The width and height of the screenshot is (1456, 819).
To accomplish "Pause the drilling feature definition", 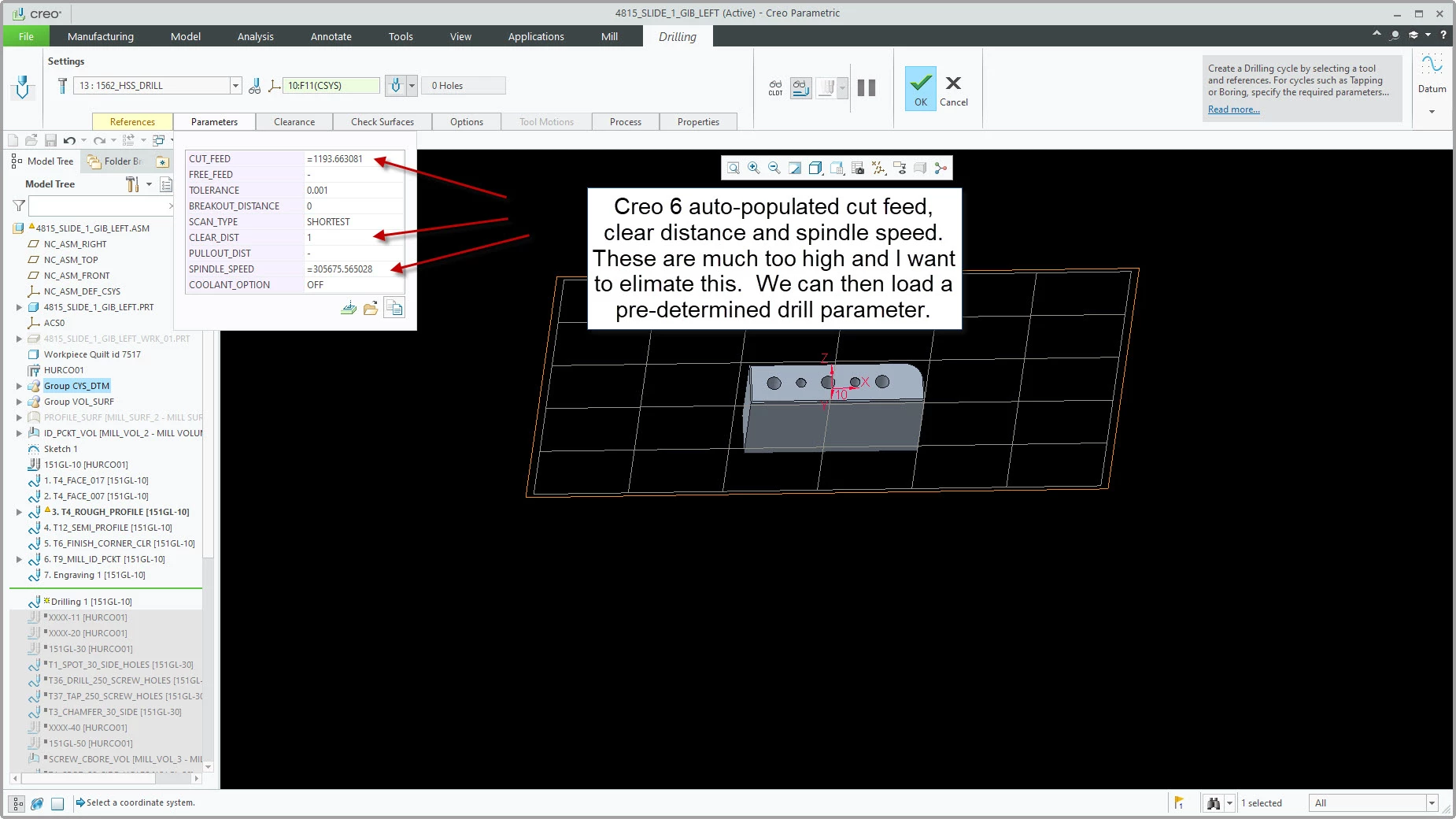I will click(x=867, y=87).
